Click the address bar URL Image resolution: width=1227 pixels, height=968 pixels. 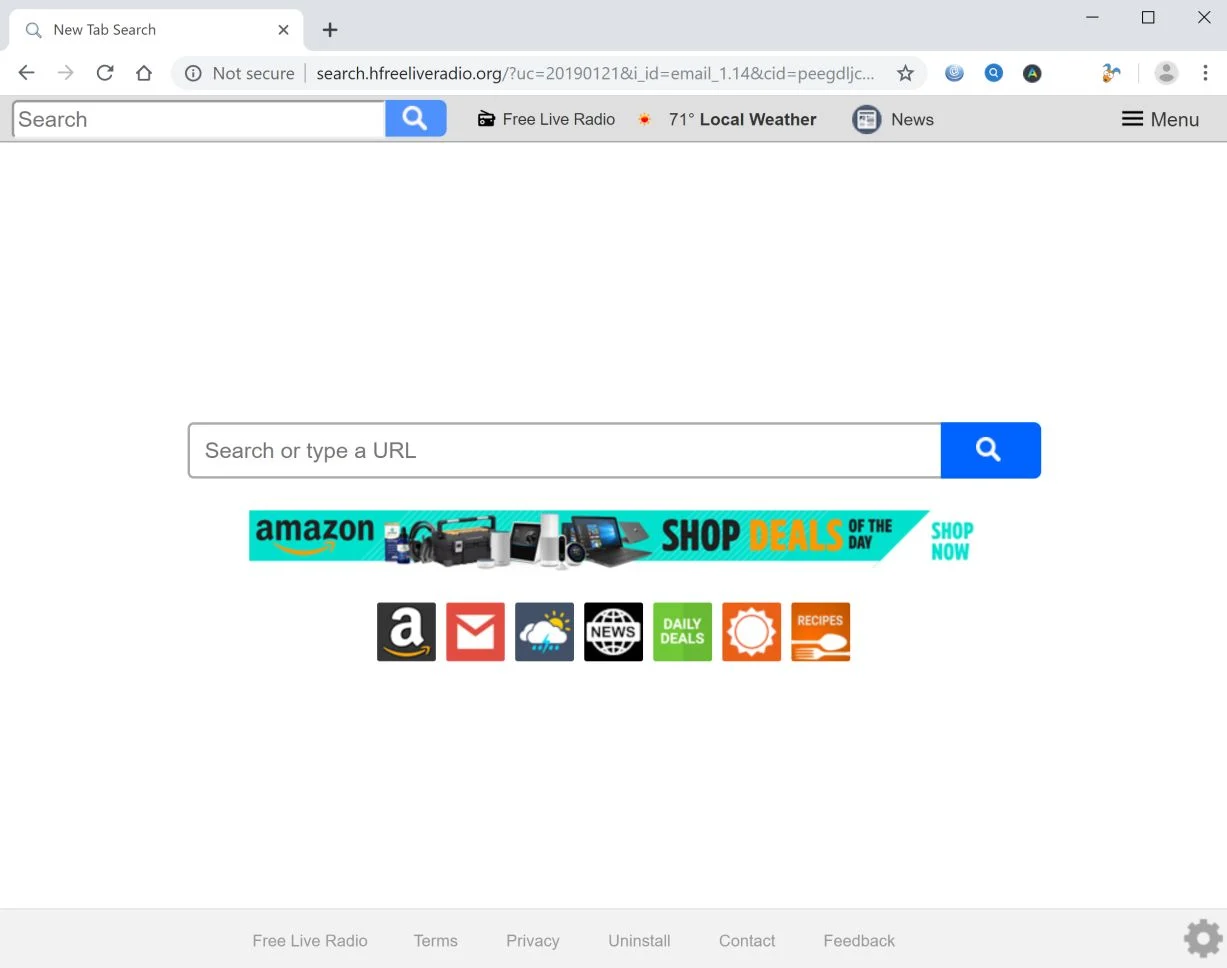click(595, 73)
